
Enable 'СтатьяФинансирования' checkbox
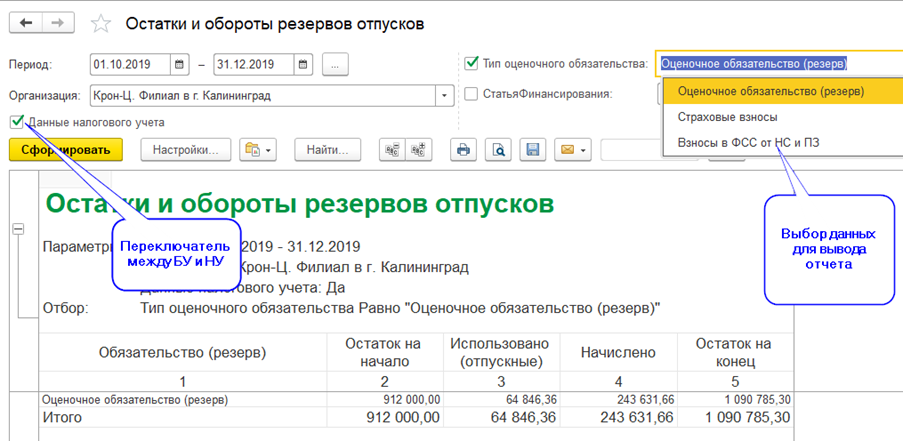click(x=472, y=95)
